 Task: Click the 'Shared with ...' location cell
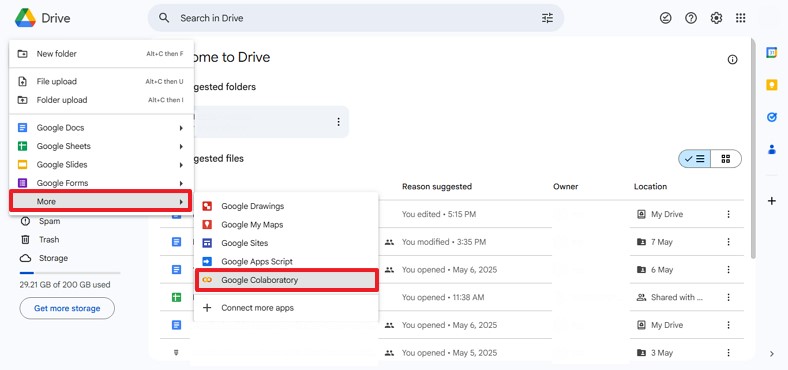coord(670,297)
